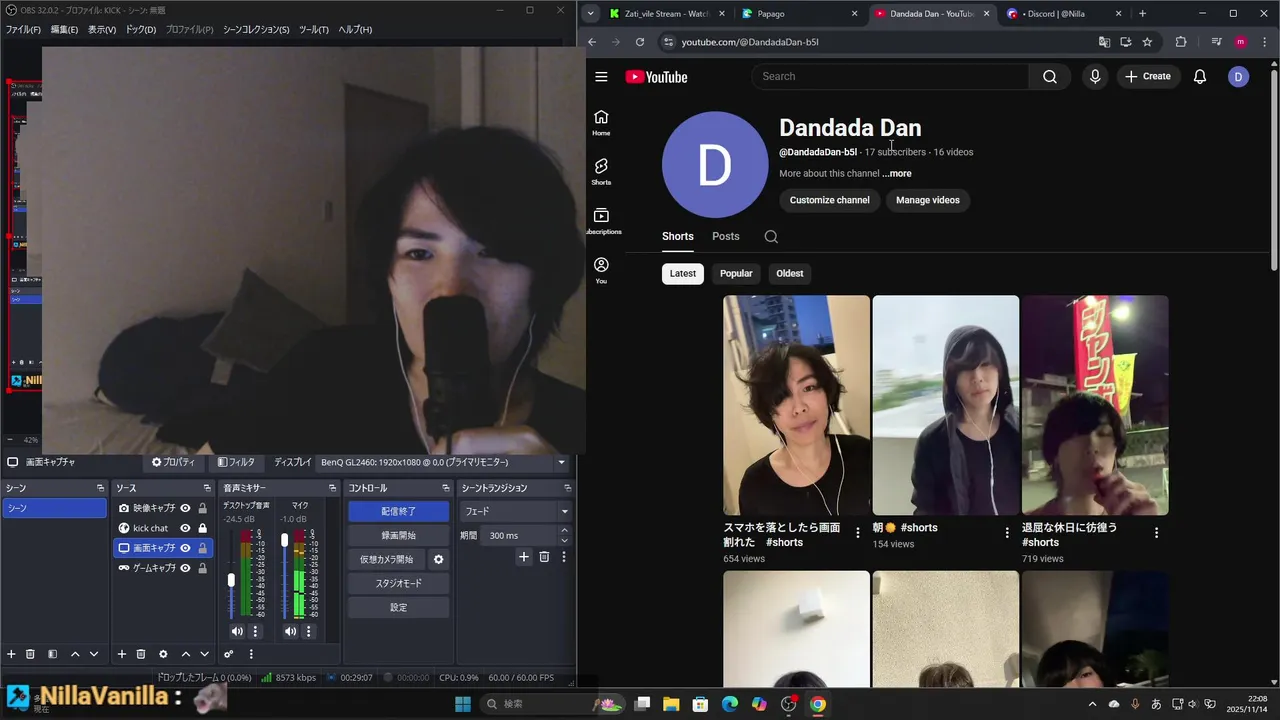Open Chrome extensions puzzle icon
This screenshot has width=1280, height=720.
coord(1181,42)
